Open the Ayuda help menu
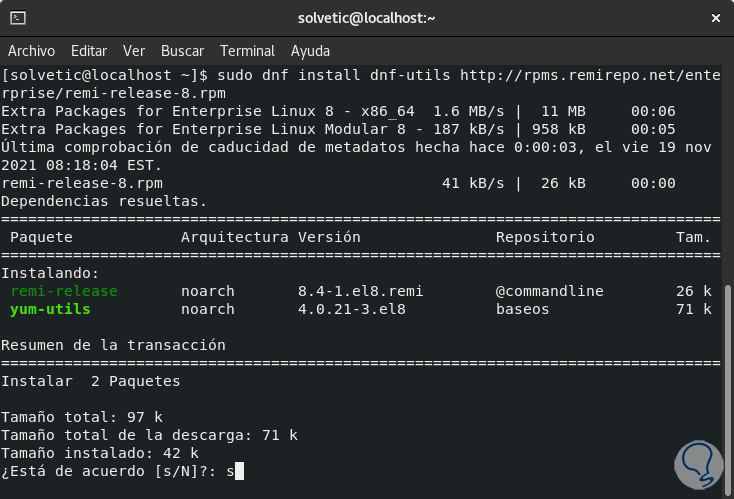The height and width of the screenshot is (499, 734). [310, 50]
